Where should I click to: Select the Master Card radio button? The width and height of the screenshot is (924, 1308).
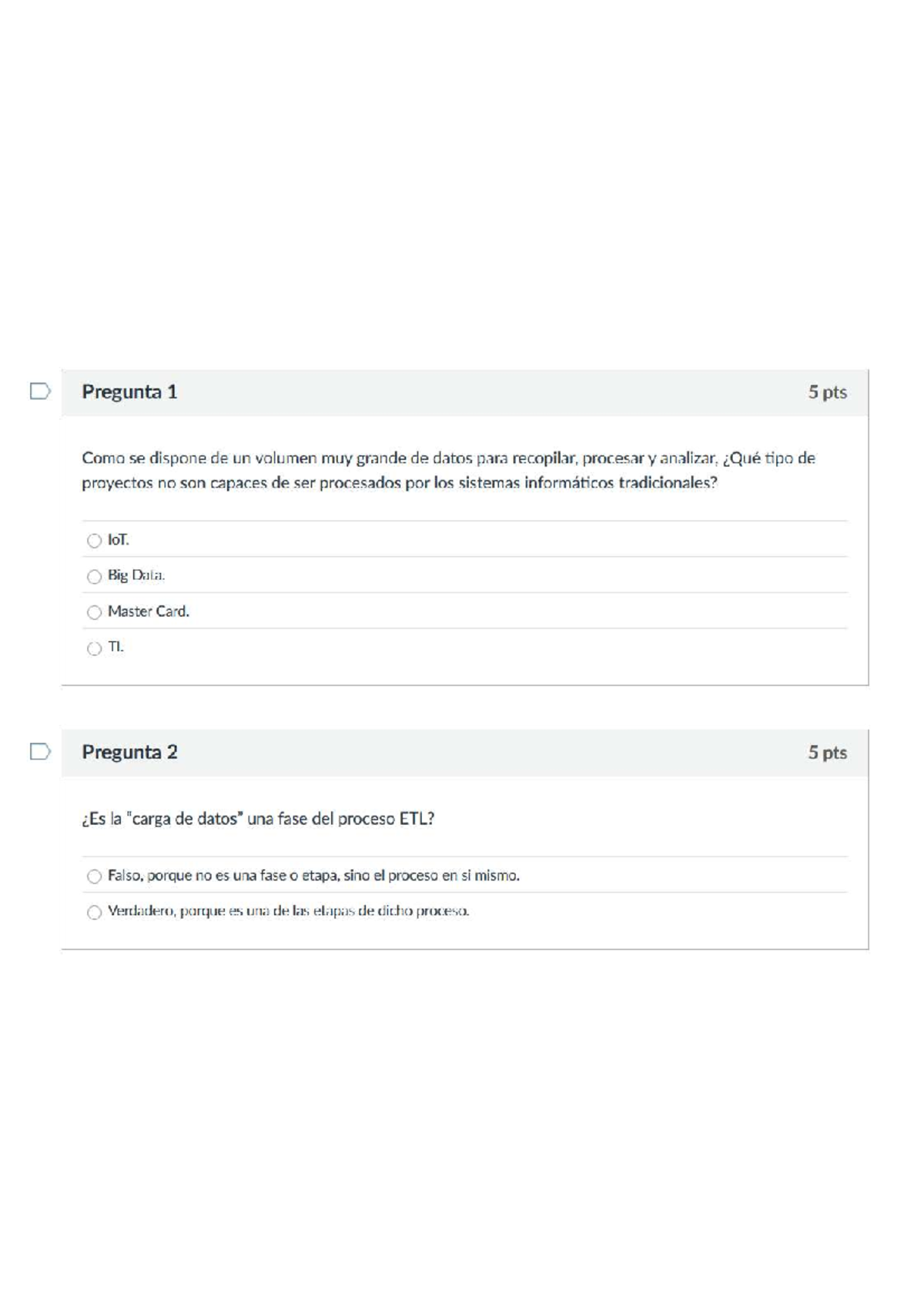click(x=95, y=612)
